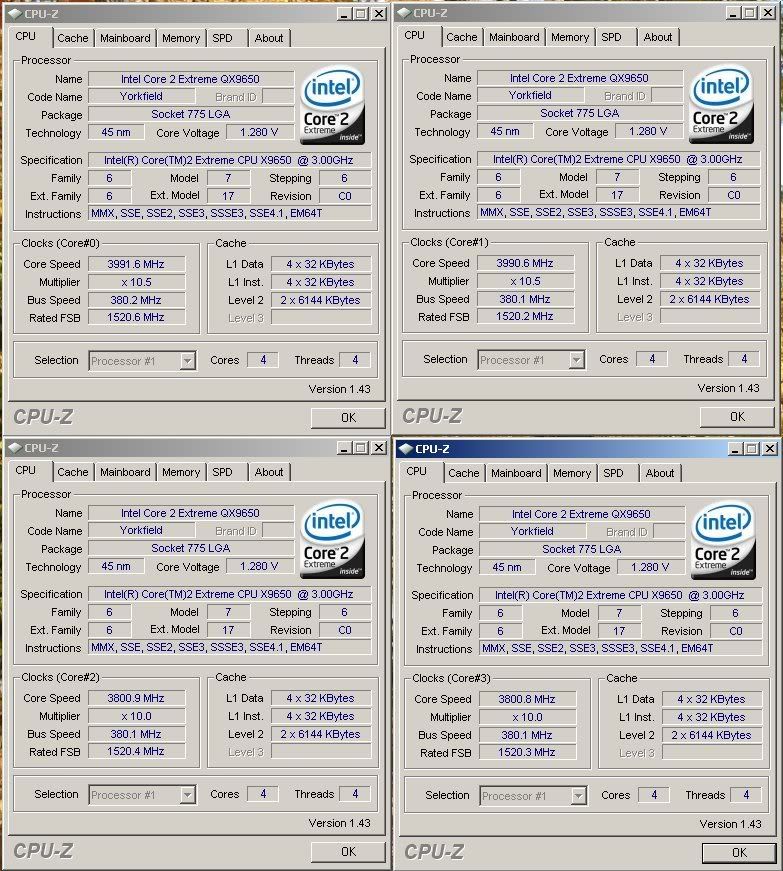Viewport: 783px width, 871px height.
Task: Click Yorkfield code name in Core#3 window
Action: pyautogui.click(x=532, y=531)
